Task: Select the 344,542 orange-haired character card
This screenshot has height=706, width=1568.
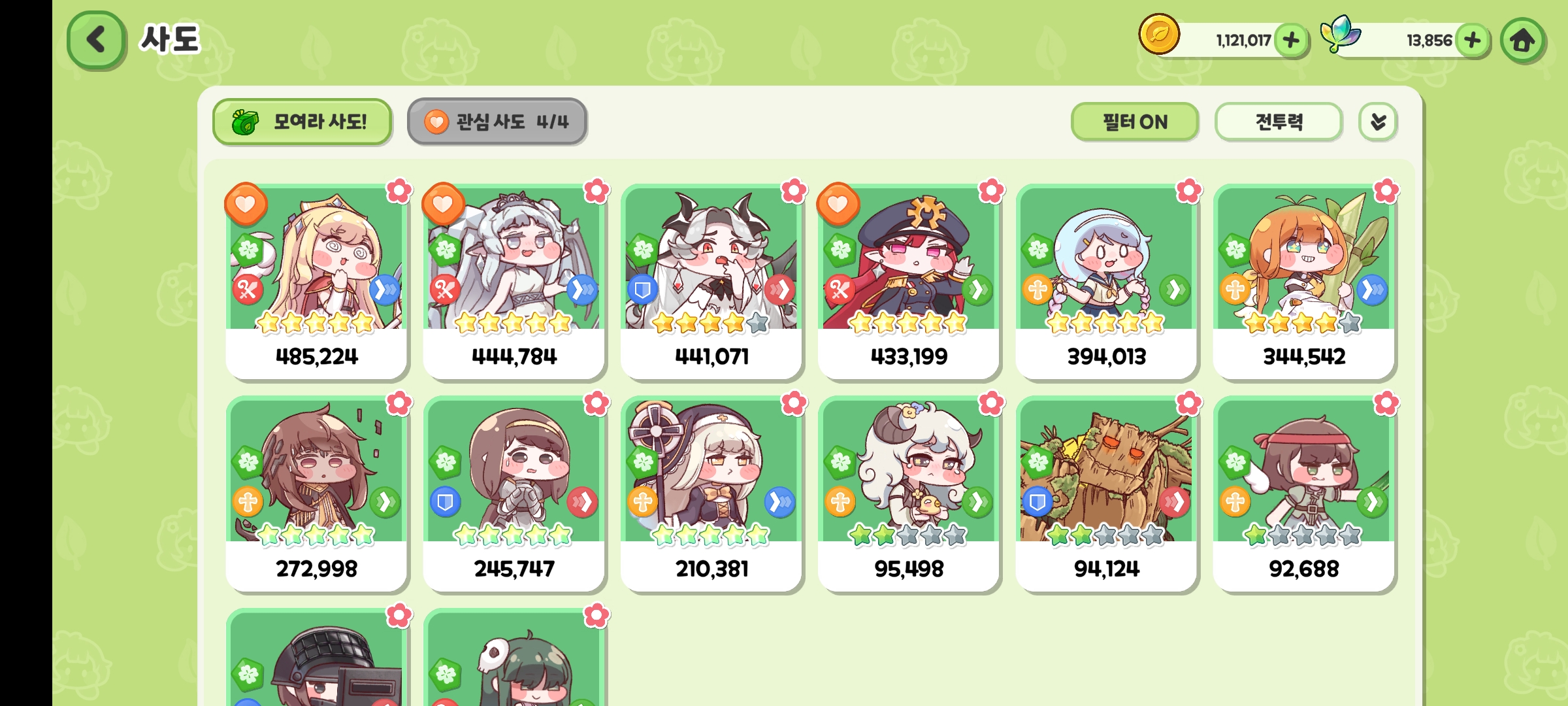Action: click(1304, 282)
